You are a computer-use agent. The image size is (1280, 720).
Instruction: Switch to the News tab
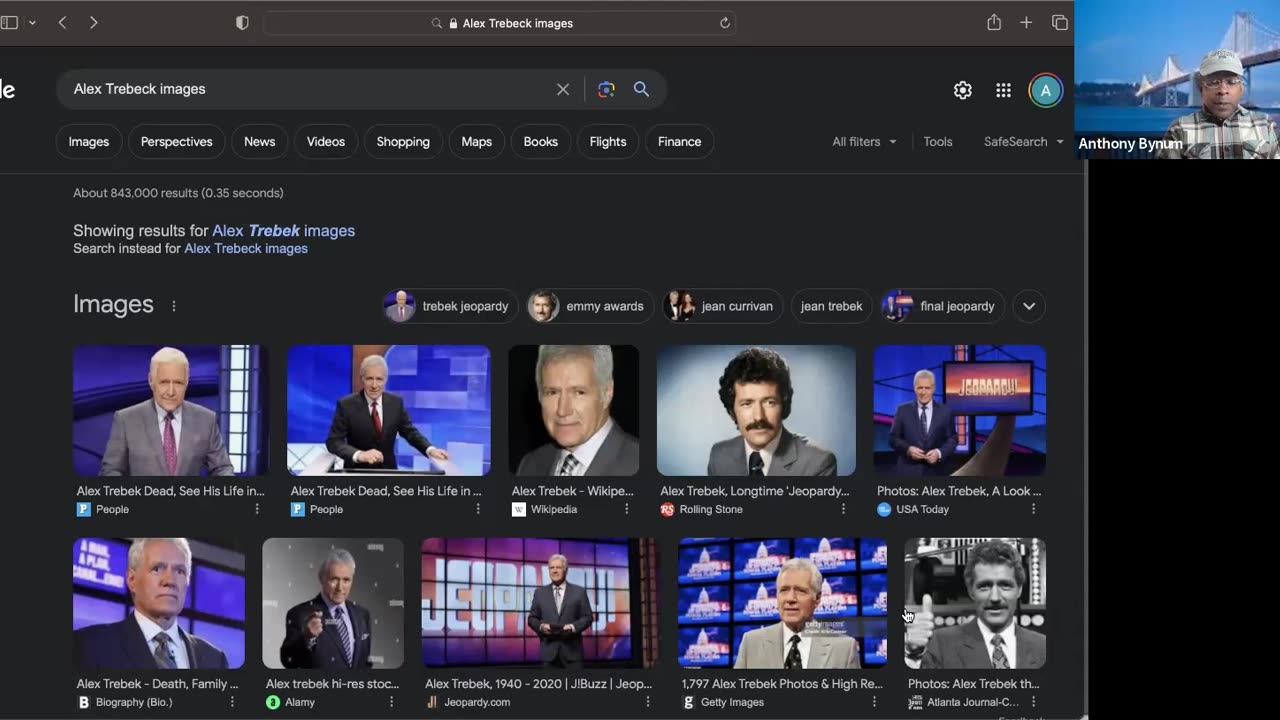point(259,142)
